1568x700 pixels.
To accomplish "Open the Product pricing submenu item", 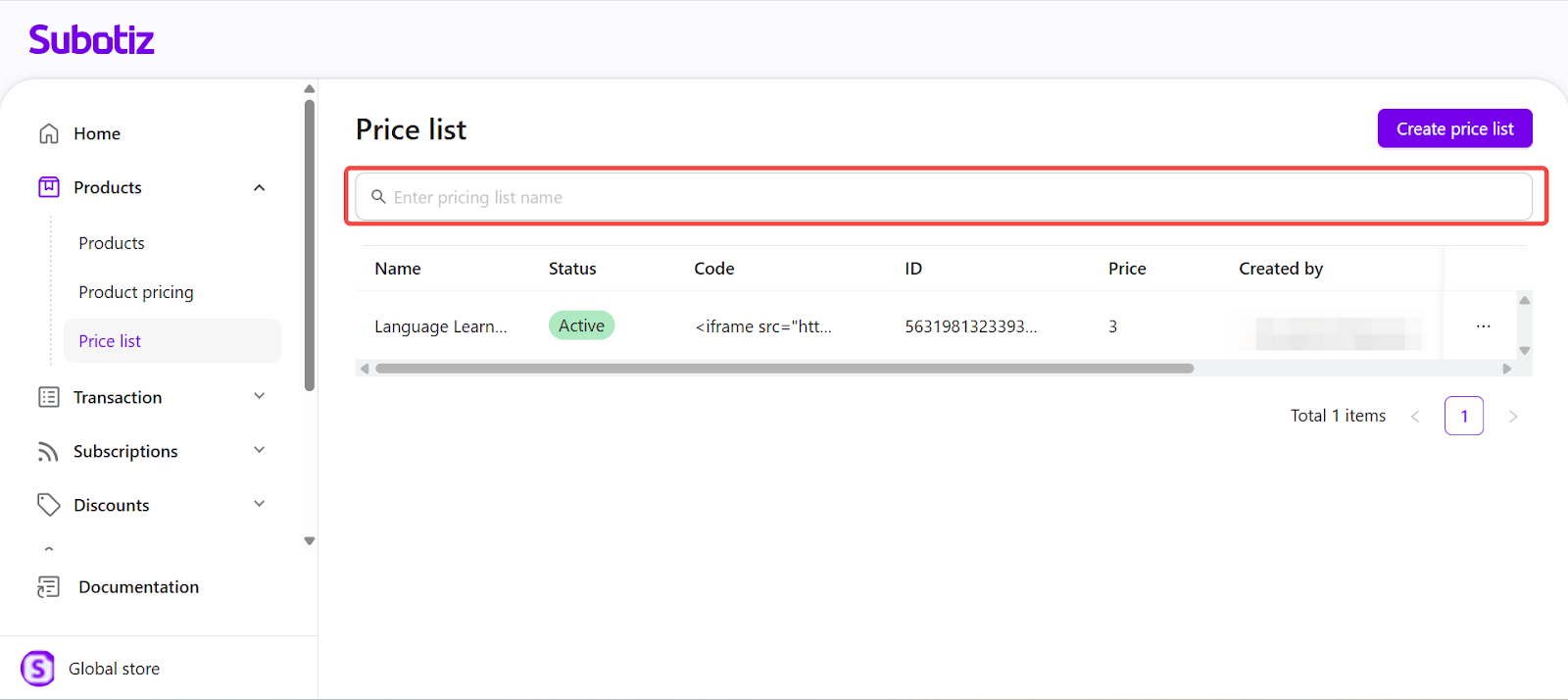I will [x=136, y=292].
